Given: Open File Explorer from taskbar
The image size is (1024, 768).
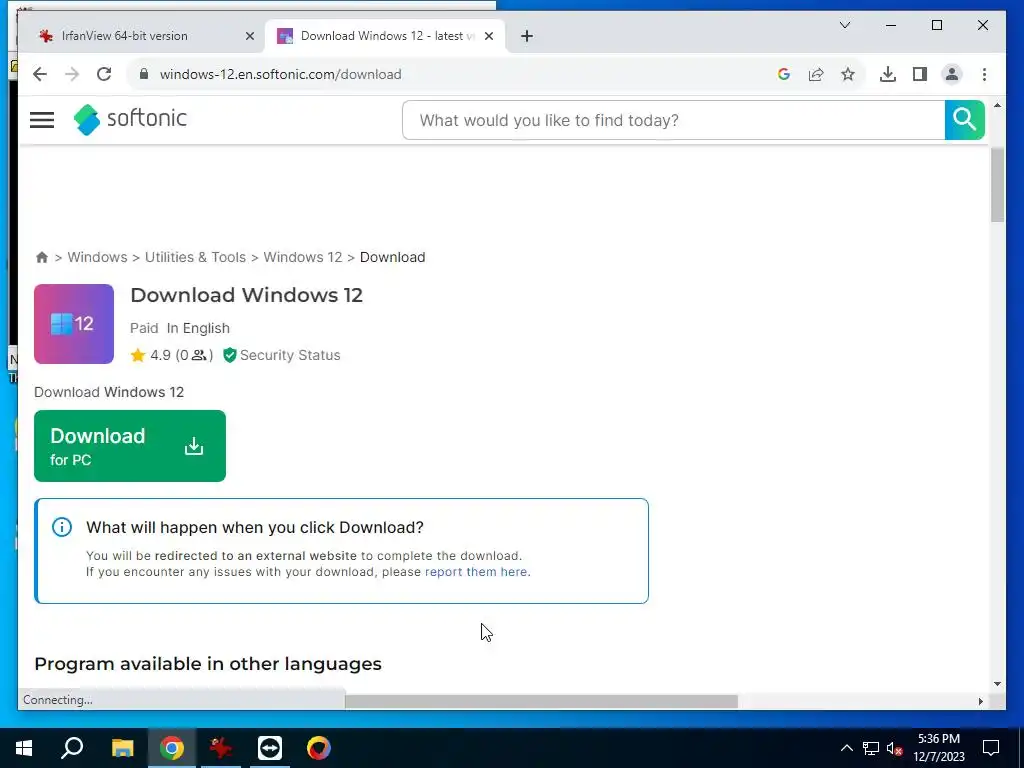Looking at the screenshot, I should [x=122, y=748].
